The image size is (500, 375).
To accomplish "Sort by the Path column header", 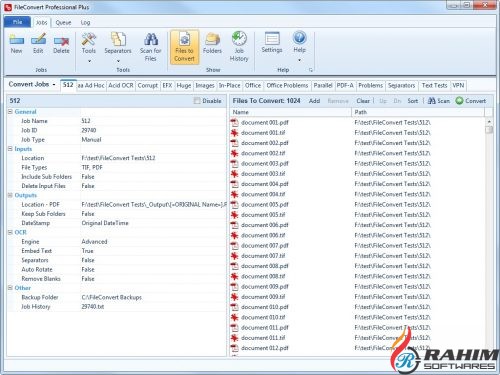I will [418, 112].
